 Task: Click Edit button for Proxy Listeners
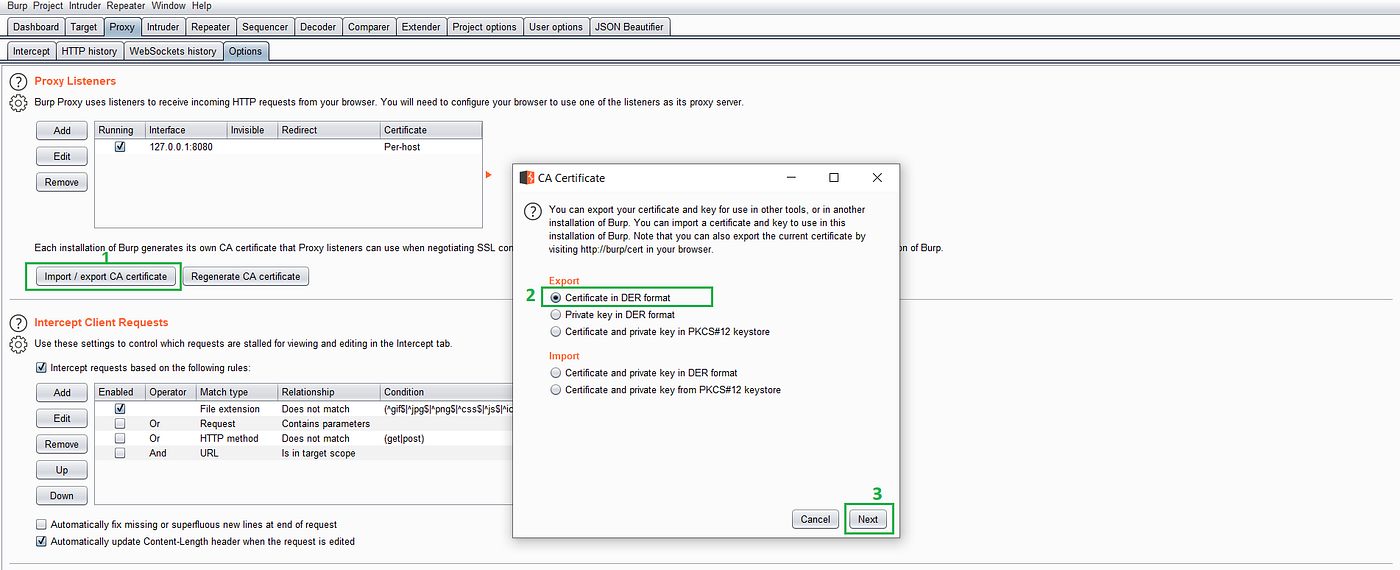tap(62, 157)
